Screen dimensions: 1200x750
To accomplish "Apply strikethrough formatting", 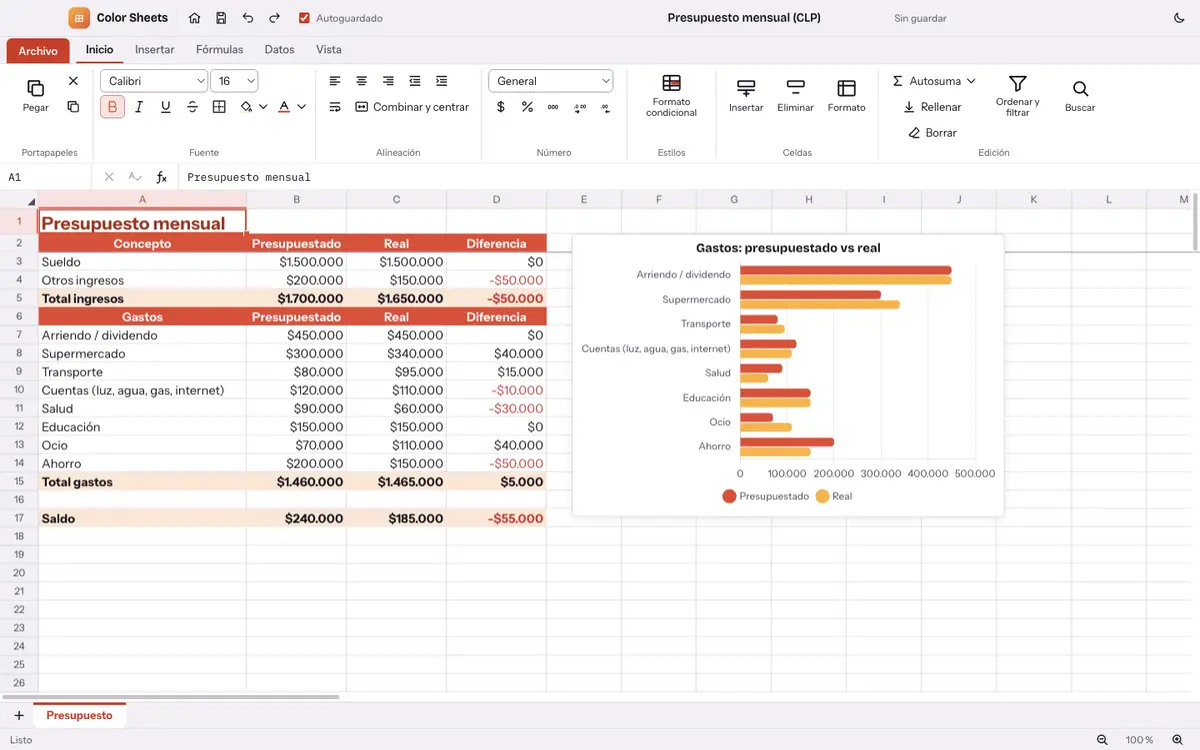I will [x=192, y=107].
